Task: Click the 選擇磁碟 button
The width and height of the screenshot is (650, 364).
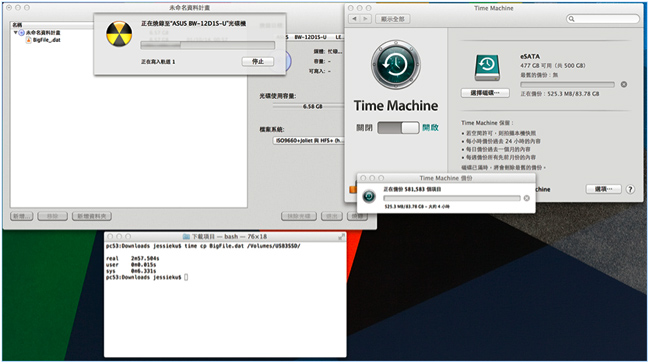Action: coord(485,93)
